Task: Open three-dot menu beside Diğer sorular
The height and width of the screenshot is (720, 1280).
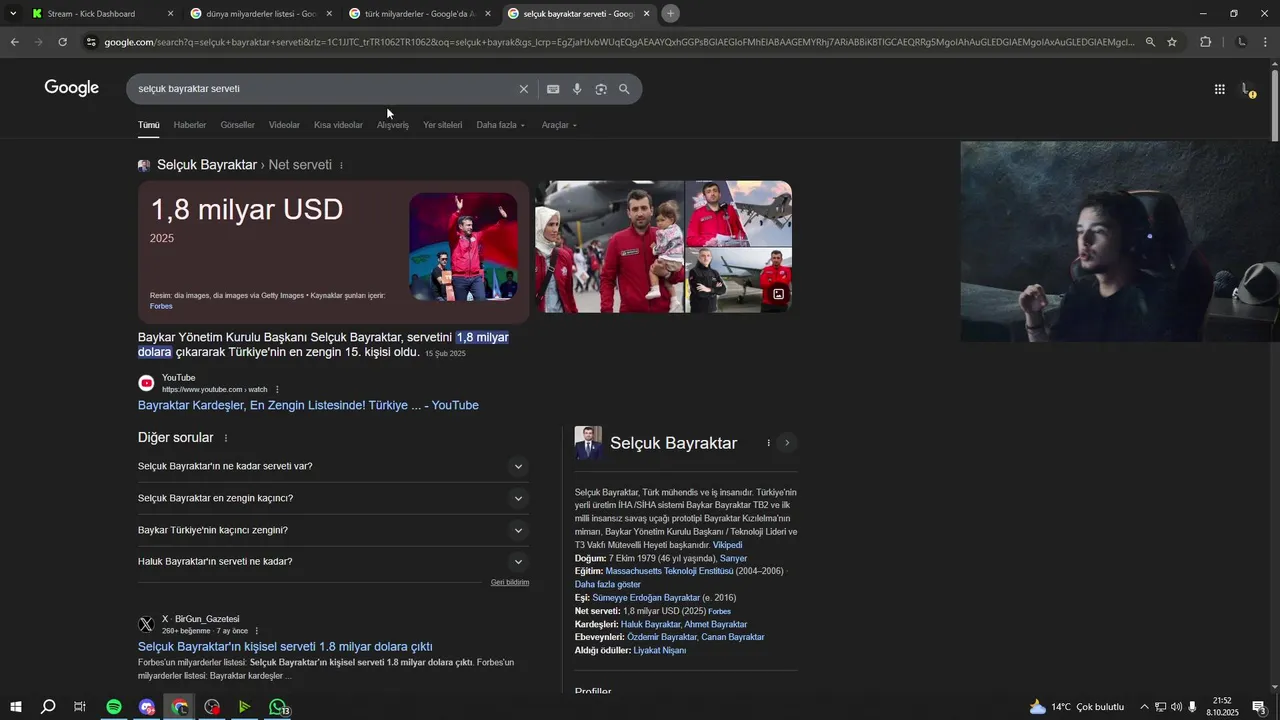Action: [x=226, y=438]
